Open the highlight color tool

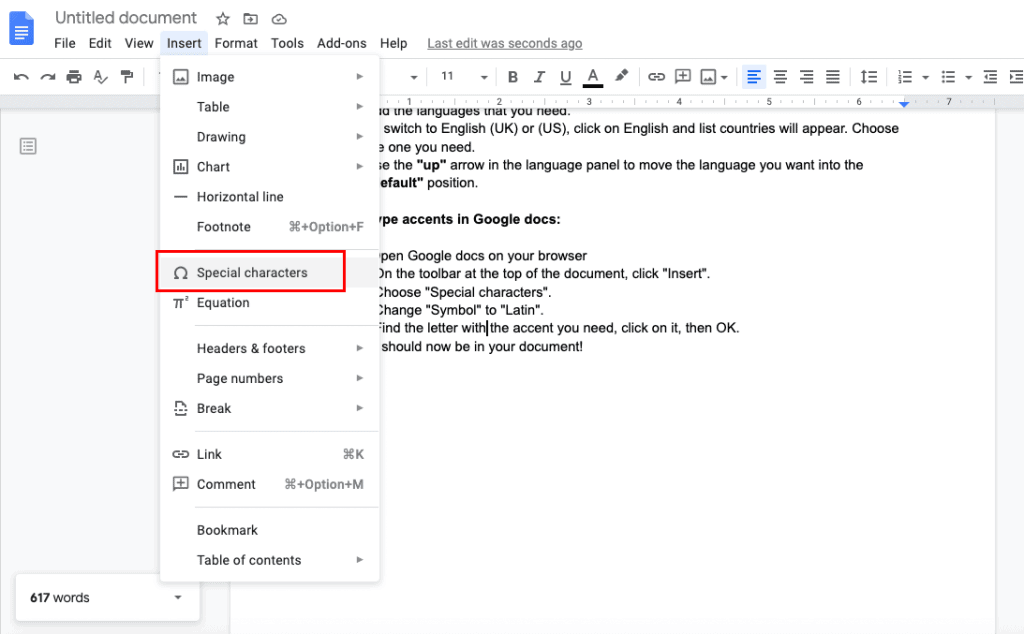(x=621, y=76)
